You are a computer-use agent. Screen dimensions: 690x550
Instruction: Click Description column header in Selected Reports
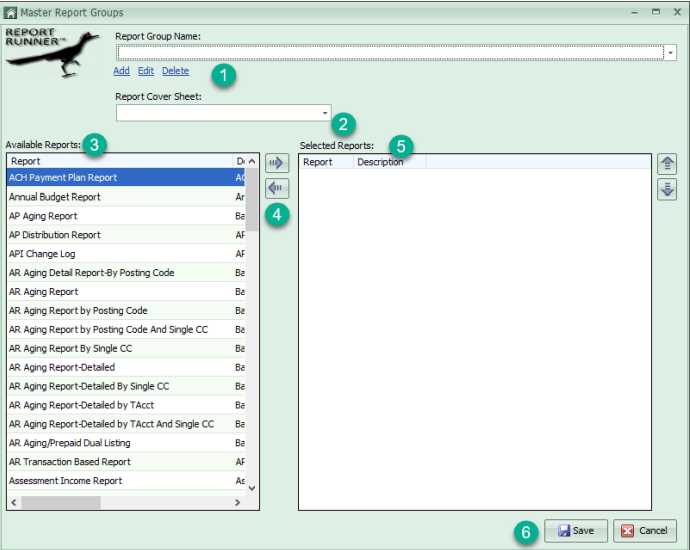(389, 162)
